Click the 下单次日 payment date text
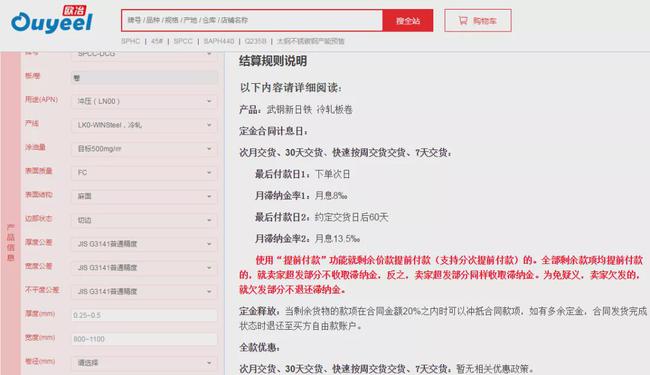650x375 pixels. tap(332, 174)
